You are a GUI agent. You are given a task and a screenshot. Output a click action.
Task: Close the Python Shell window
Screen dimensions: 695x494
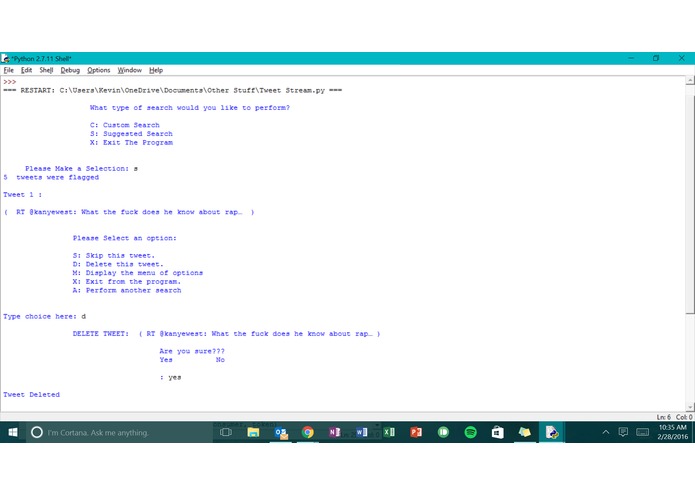pyautogui.click(x=682, y=58)
